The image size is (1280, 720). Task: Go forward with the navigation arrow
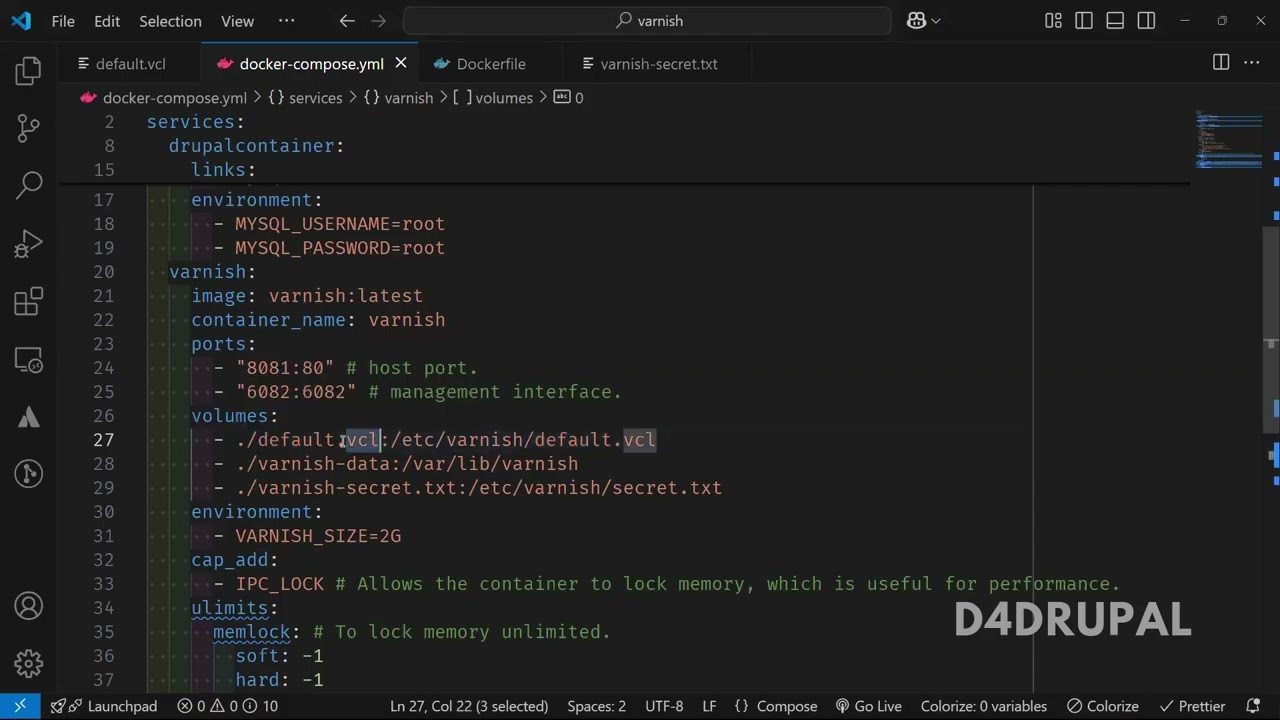click(x=378, y=20)
